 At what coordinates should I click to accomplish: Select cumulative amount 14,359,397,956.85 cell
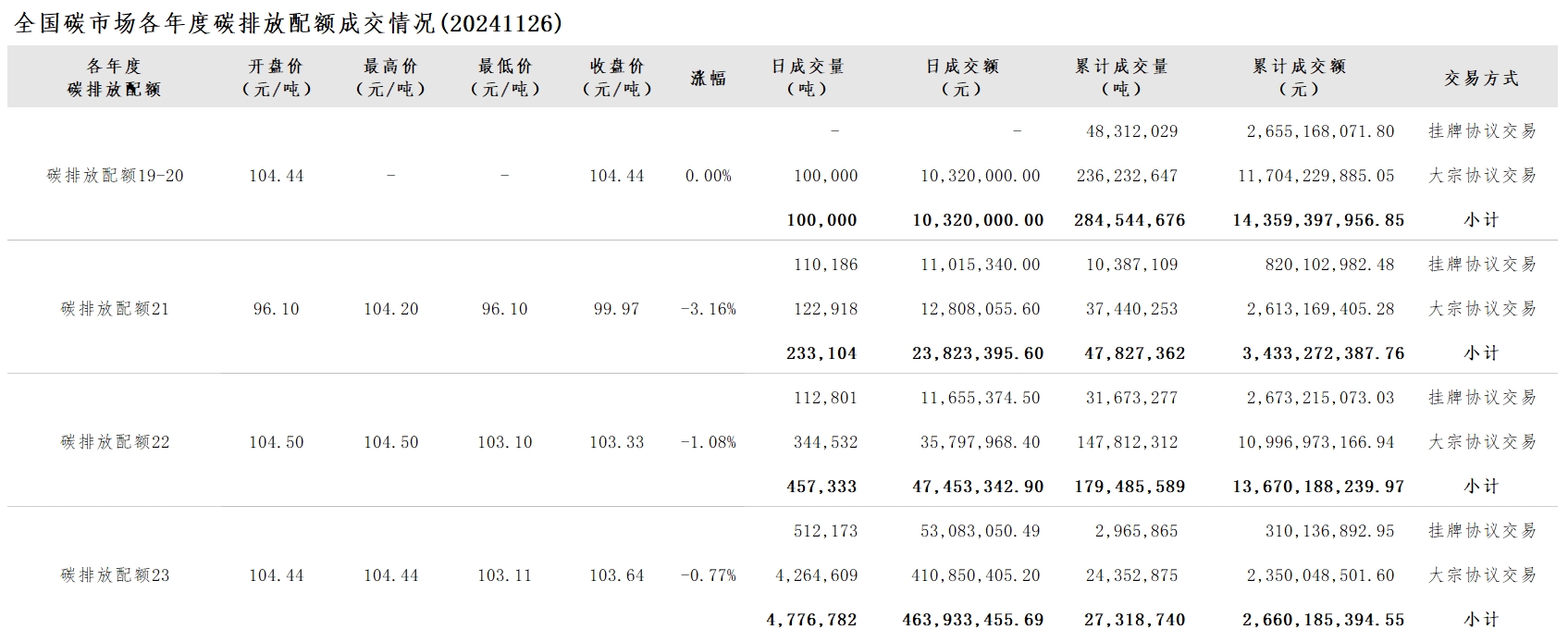click(x=1318, y=220)
